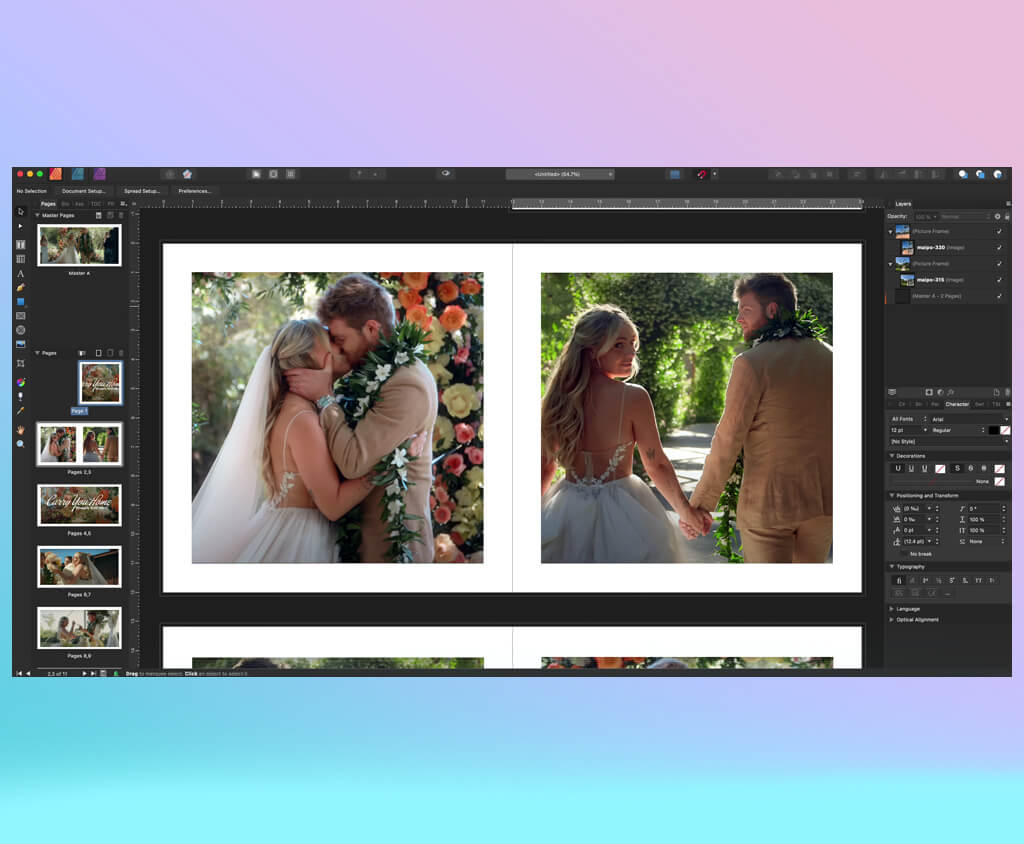
Task: Expand the Optical Alignment section
Action: point(891,619)
